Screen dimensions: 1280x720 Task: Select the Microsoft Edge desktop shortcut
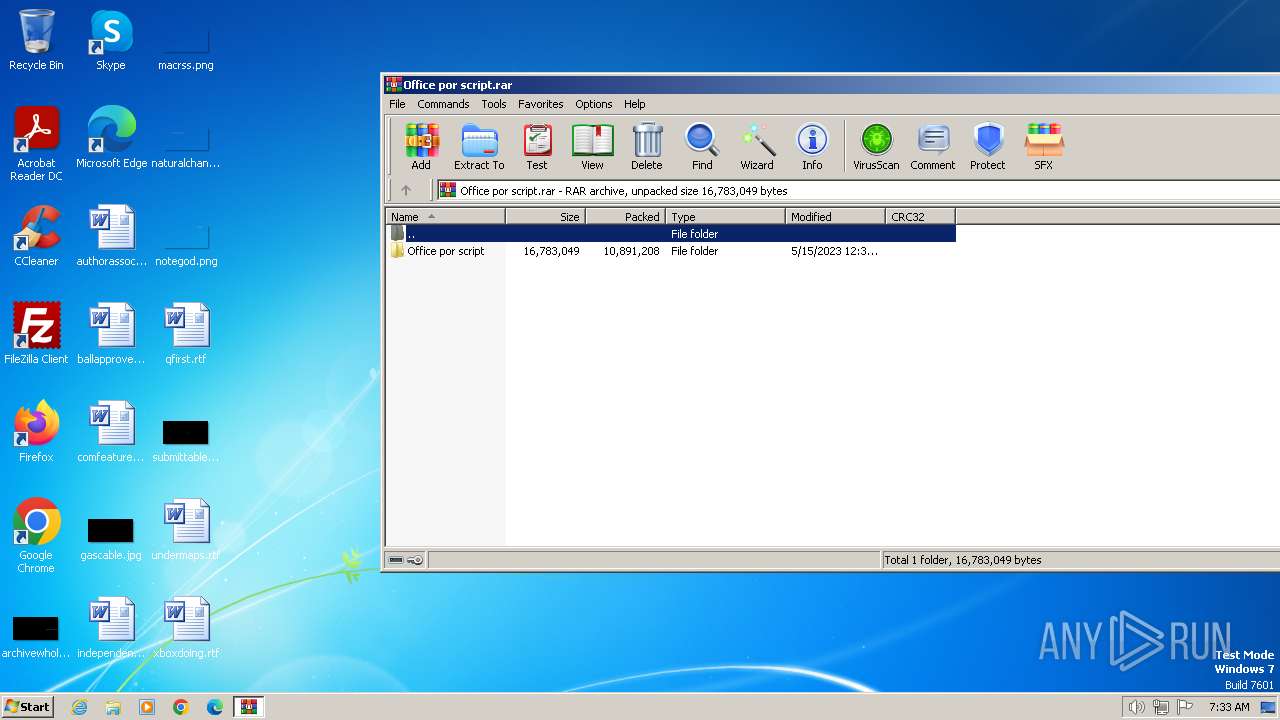point(111,138)
